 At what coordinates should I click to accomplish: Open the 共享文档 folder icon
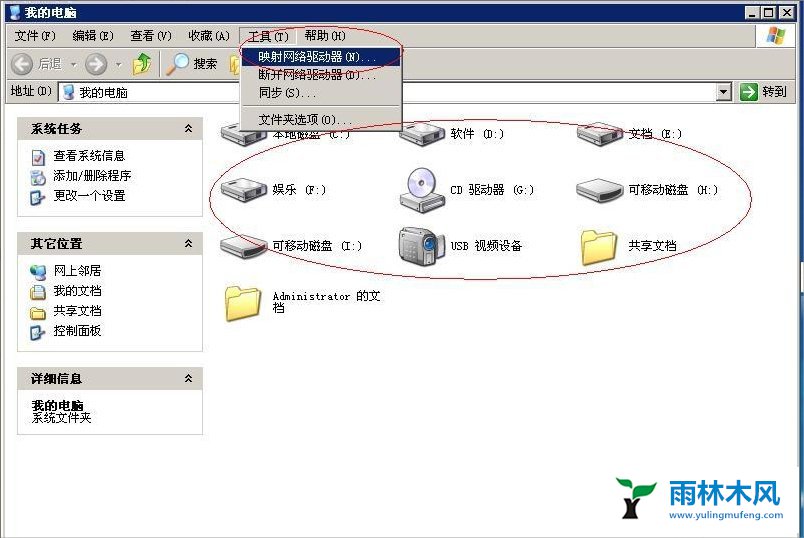point(600,246)
